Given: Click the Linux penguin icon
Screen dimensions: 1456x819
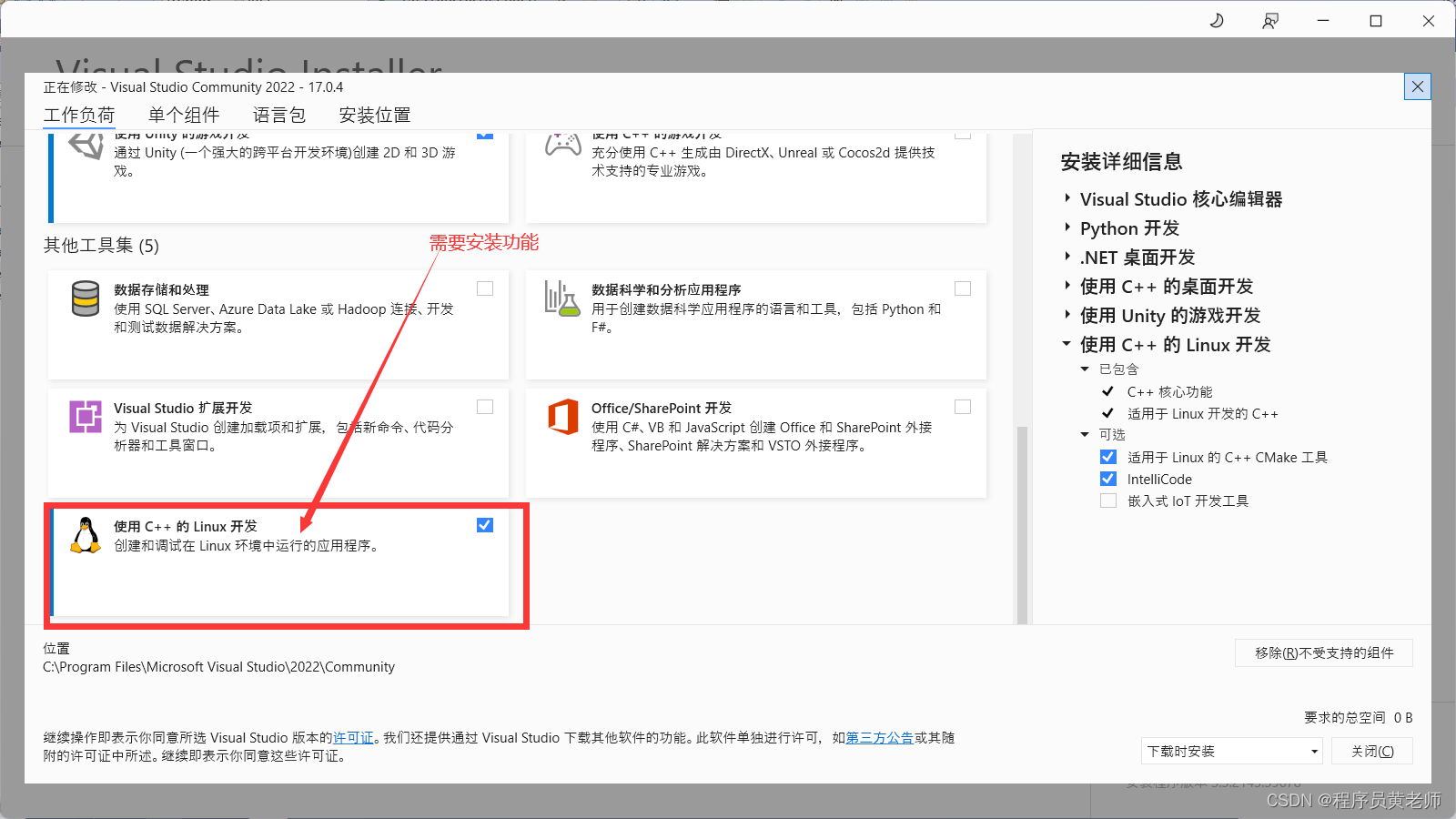Looking at the screenshot, I should [86, 535].
